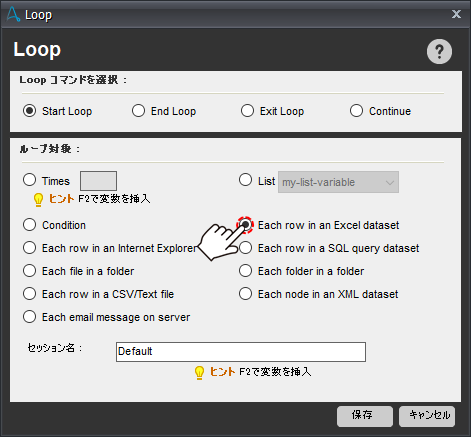Click the 保存 save button

tap(365, 416)
